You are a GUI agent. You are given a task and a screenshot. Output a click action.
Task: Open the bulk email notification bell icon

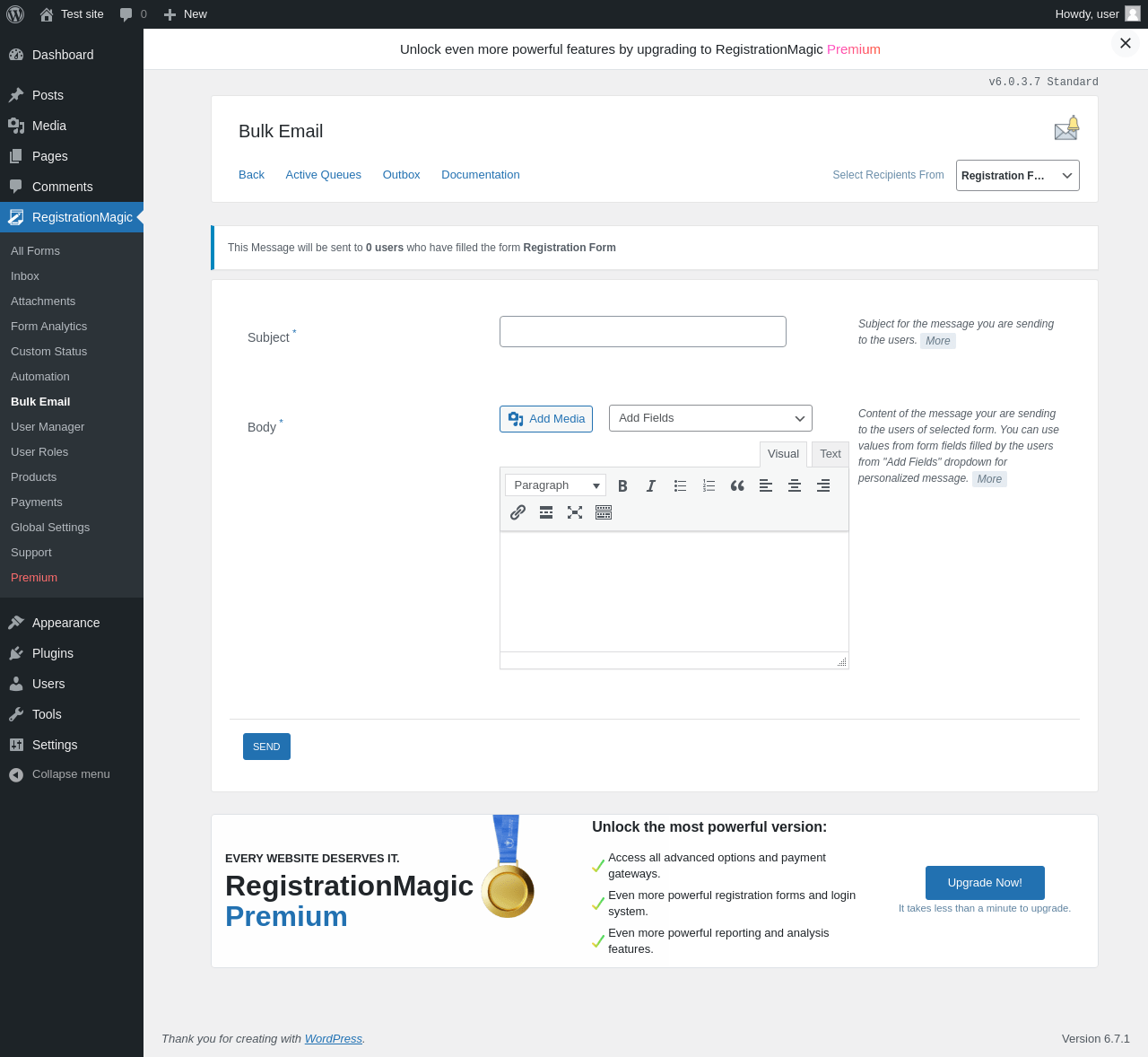[x=1066, y=128]
